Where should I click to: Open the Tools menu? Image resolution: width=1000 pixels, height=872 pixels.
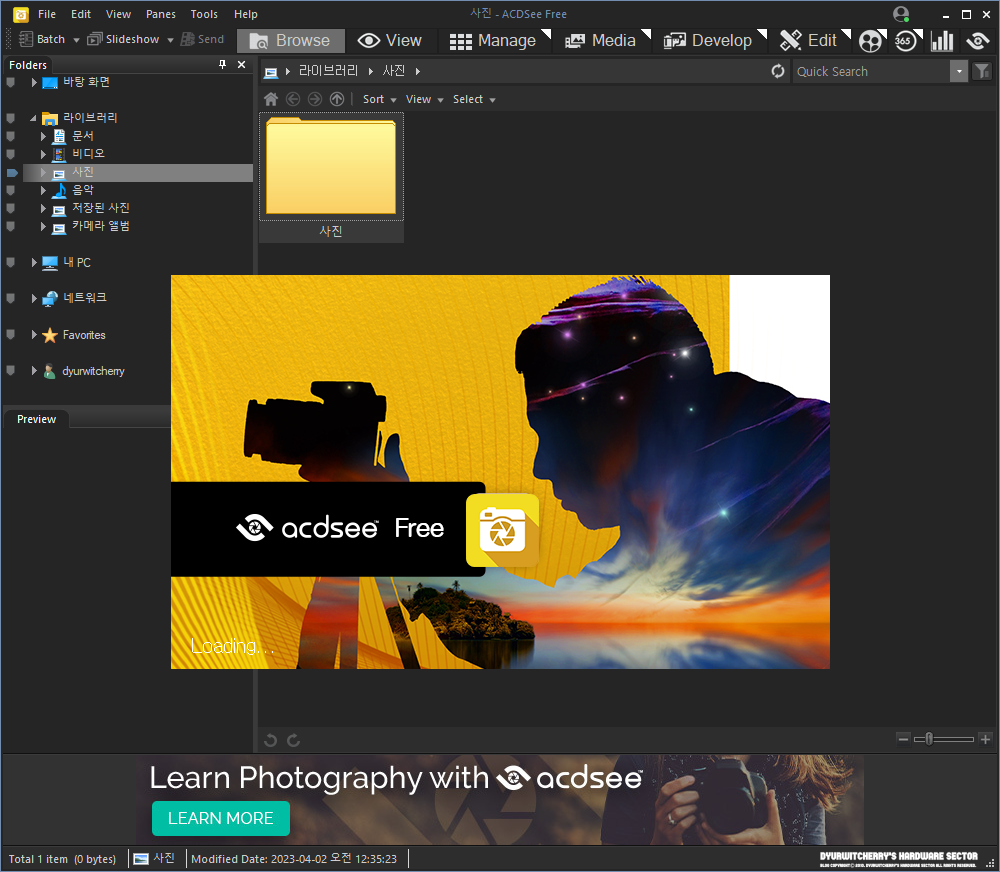pos(204,14)
